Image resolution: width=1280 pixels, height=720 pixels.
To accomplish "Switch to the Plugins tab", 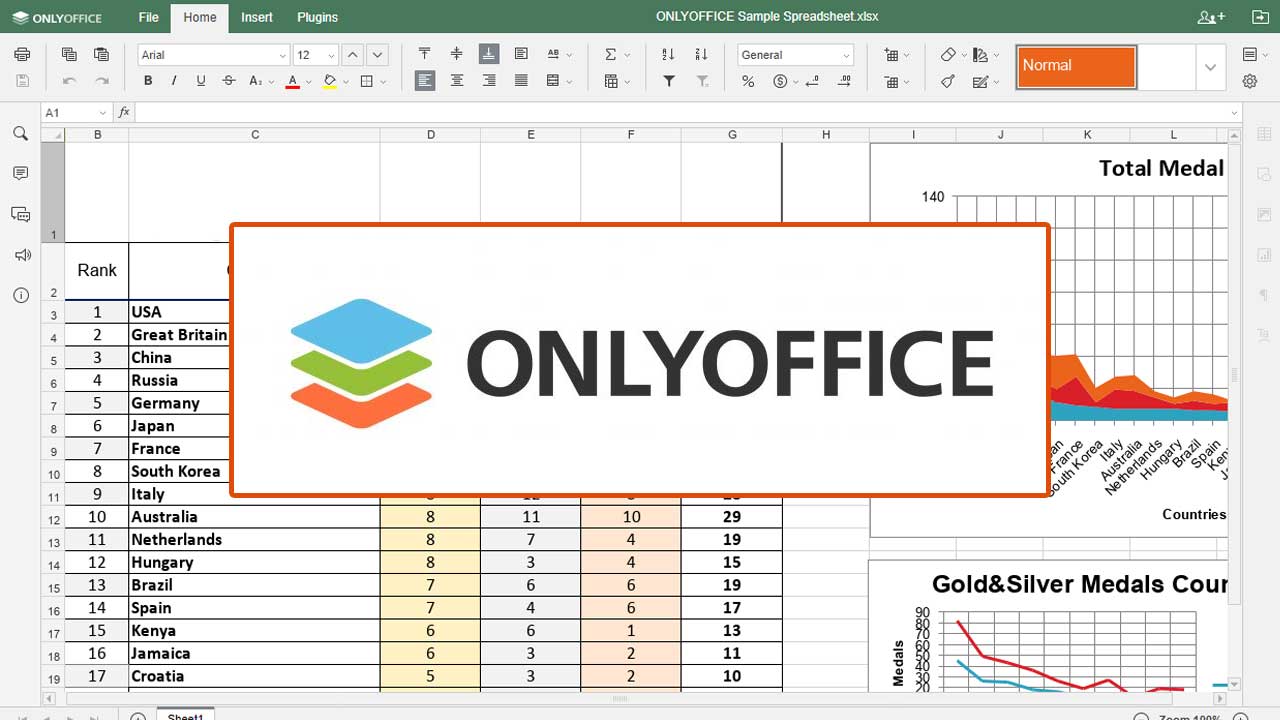I will point(318,17).
